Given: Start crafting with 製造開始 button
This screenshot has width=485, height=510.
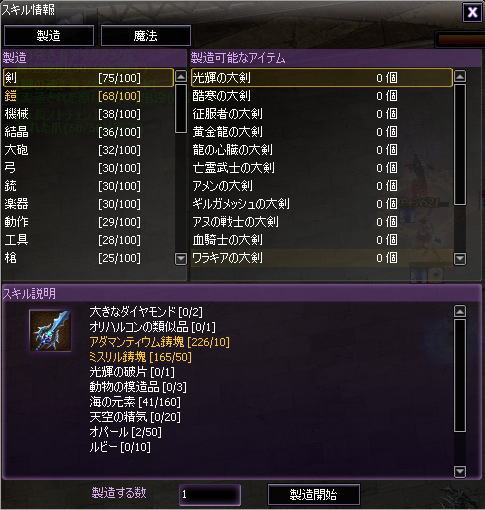Looking at the screenshot, I should [x=314, y=494].
